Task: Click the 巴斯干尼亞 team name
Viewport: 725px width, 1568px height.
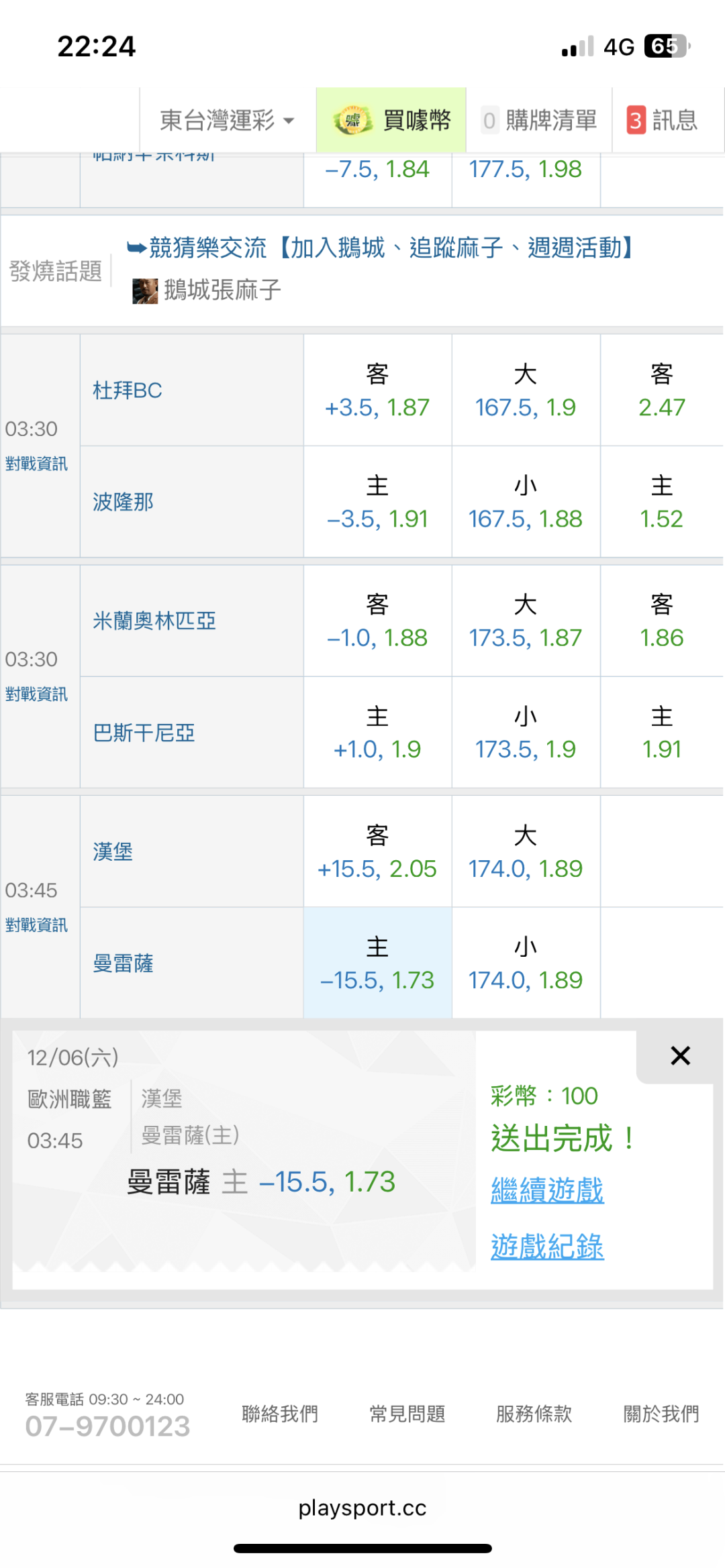Action: click(x=144, y=733)
